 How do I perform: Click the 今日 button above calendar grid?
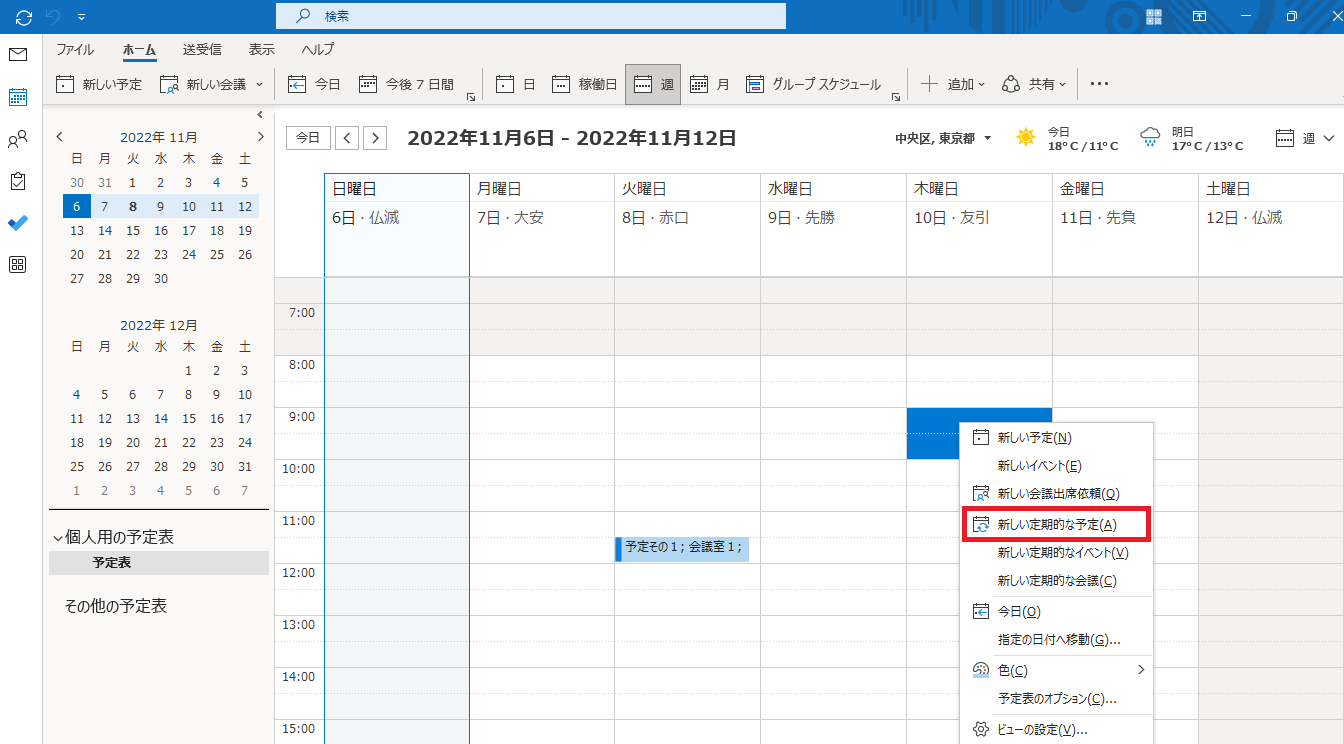308,138
